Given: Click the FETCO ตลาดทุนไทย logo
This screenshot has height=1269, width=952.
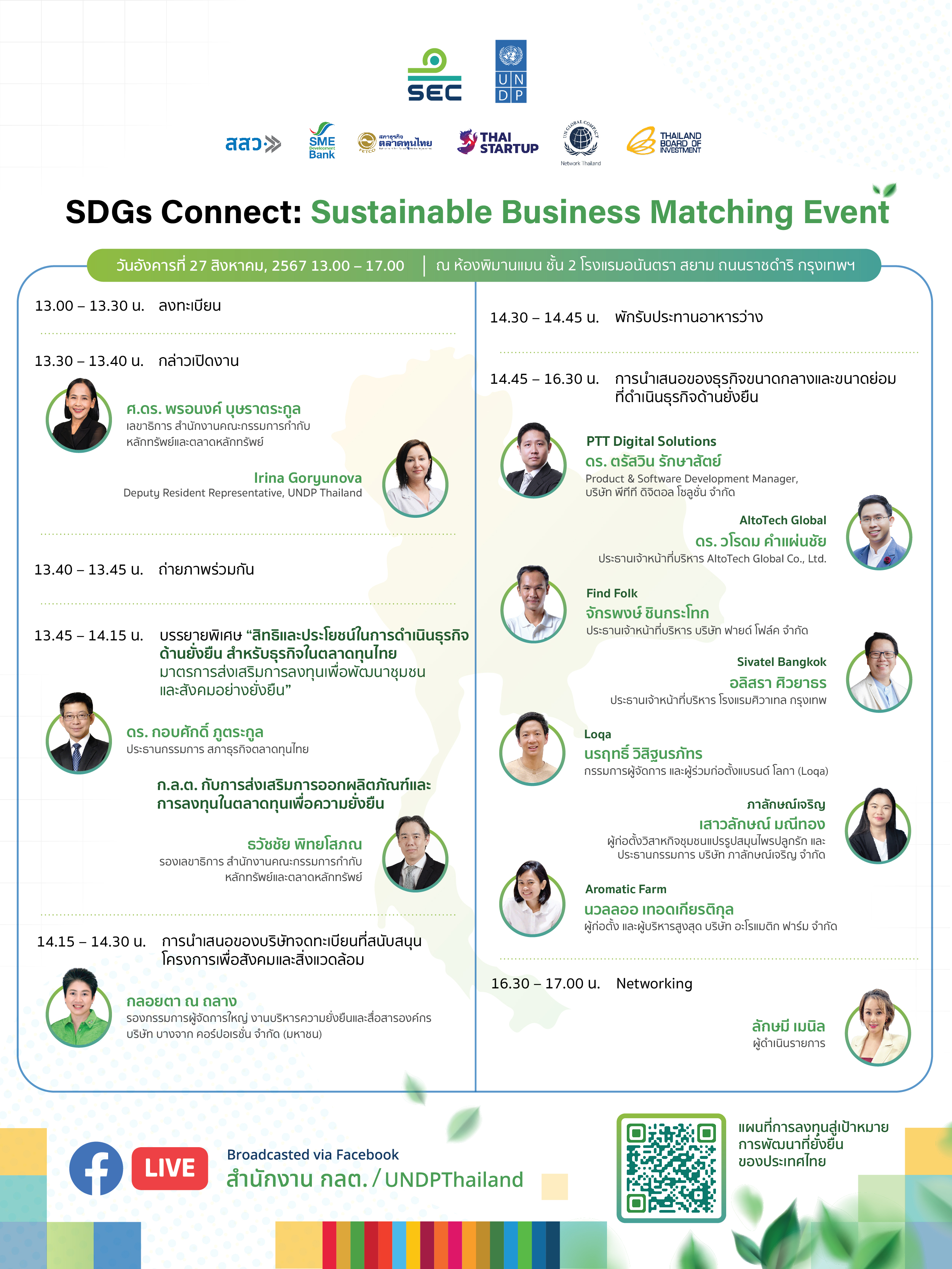Looking at the screenshot, I should [x=395, y=142].
